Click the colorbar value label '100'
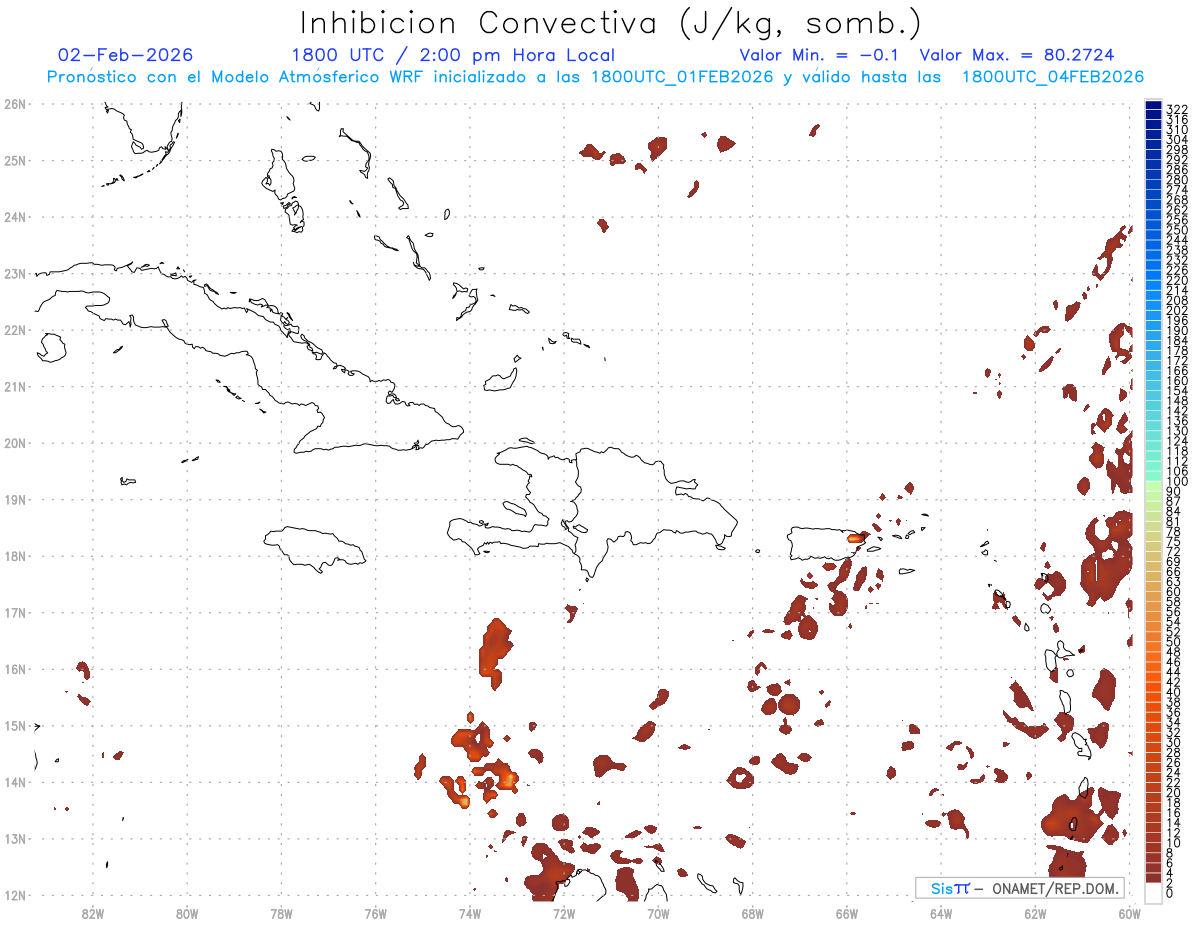 (1177, 481)
